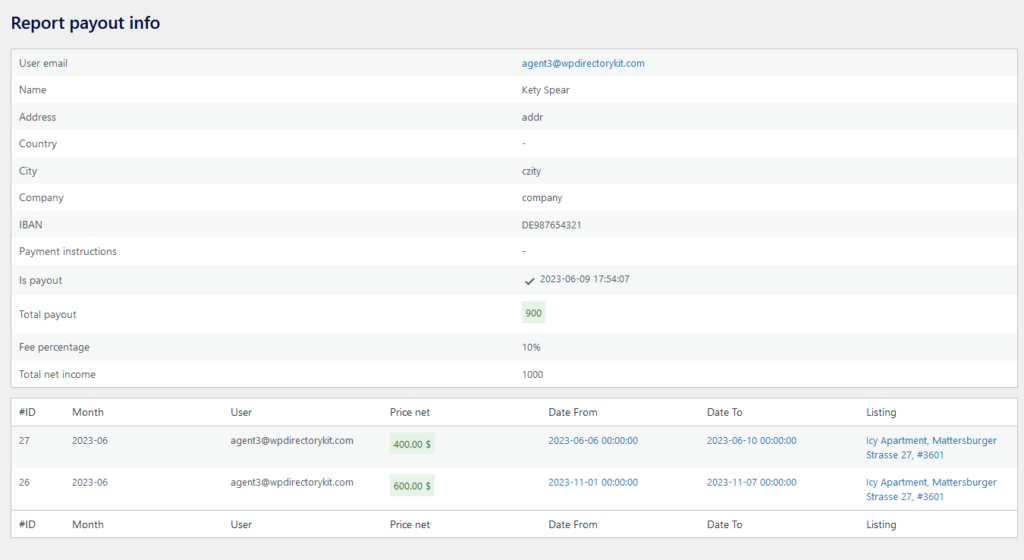Click the #ID column header at top

(27, 412)
